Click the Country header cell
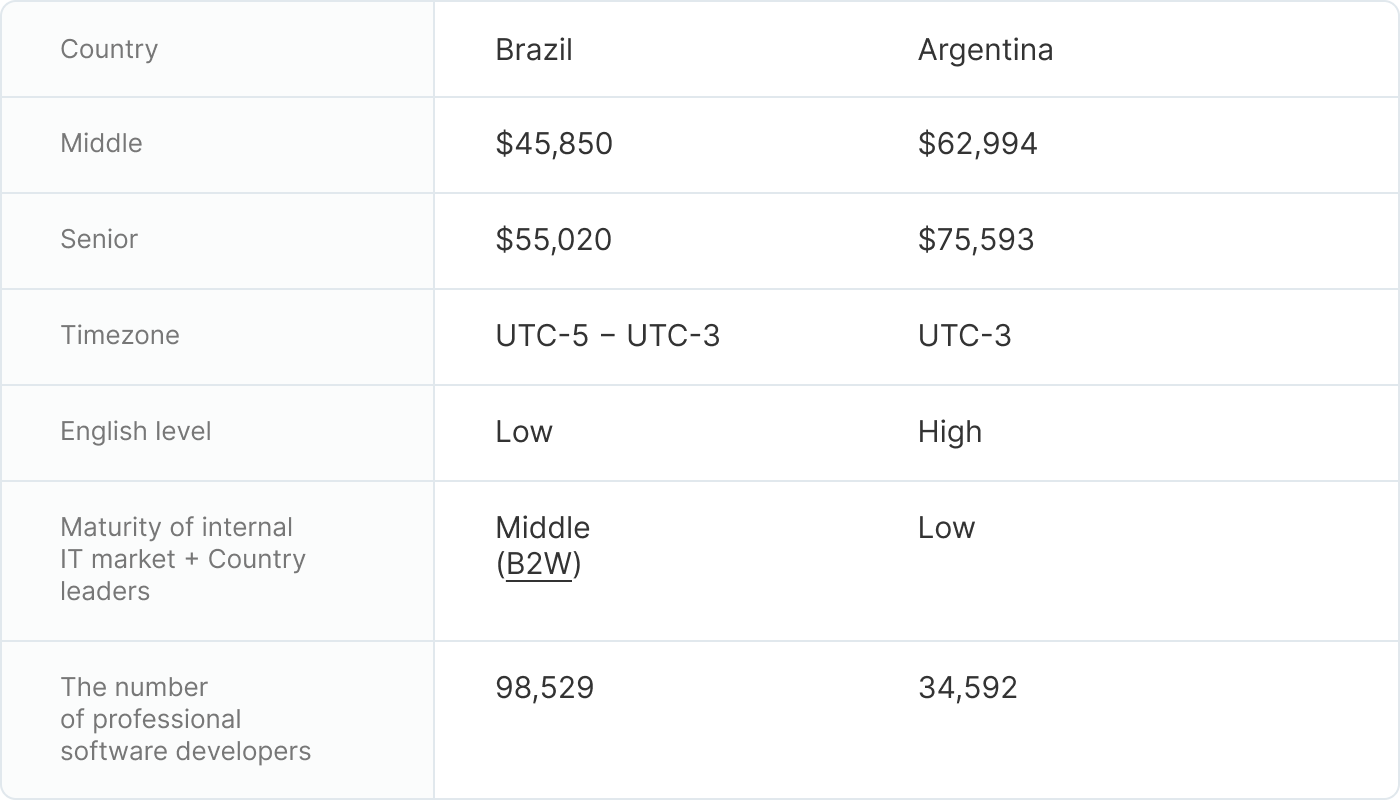The image size is (1400, 800). [x=109, y=49]
